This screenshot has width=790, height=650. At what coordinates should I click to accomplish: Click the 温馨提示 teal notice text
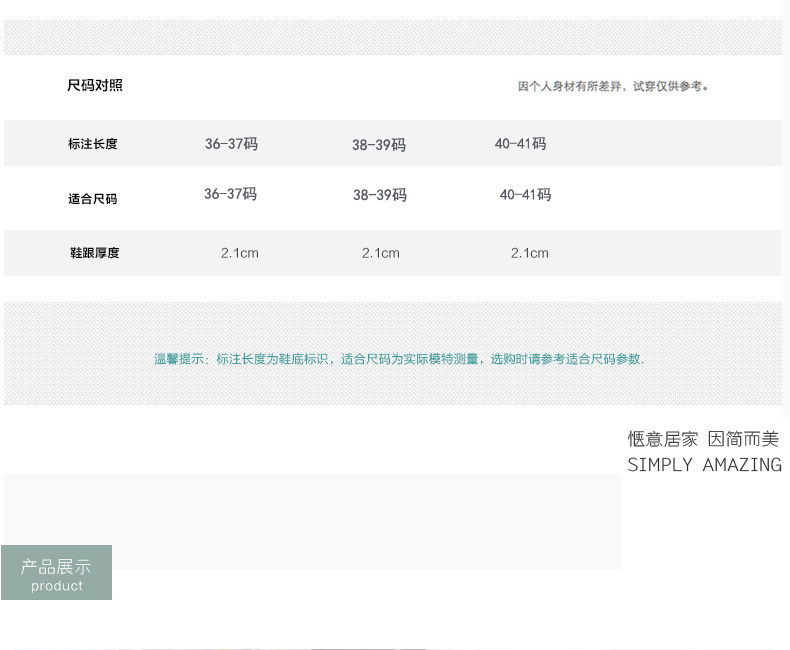(399, 359)
